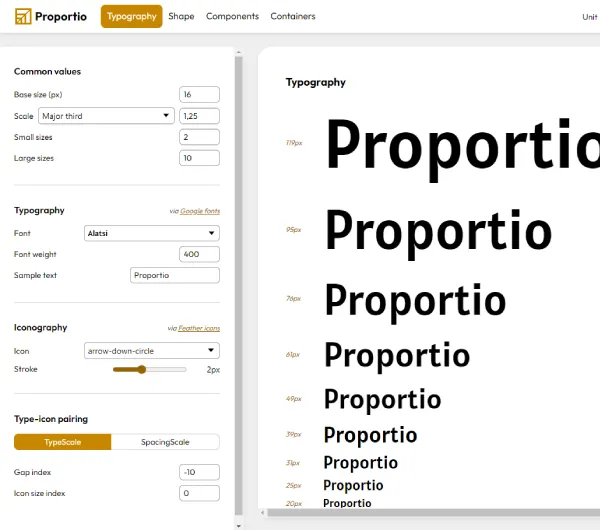Click the Proportio logo icon
Image resolution: width=600 pixels, height=530 pixels.
pos(23,16)
